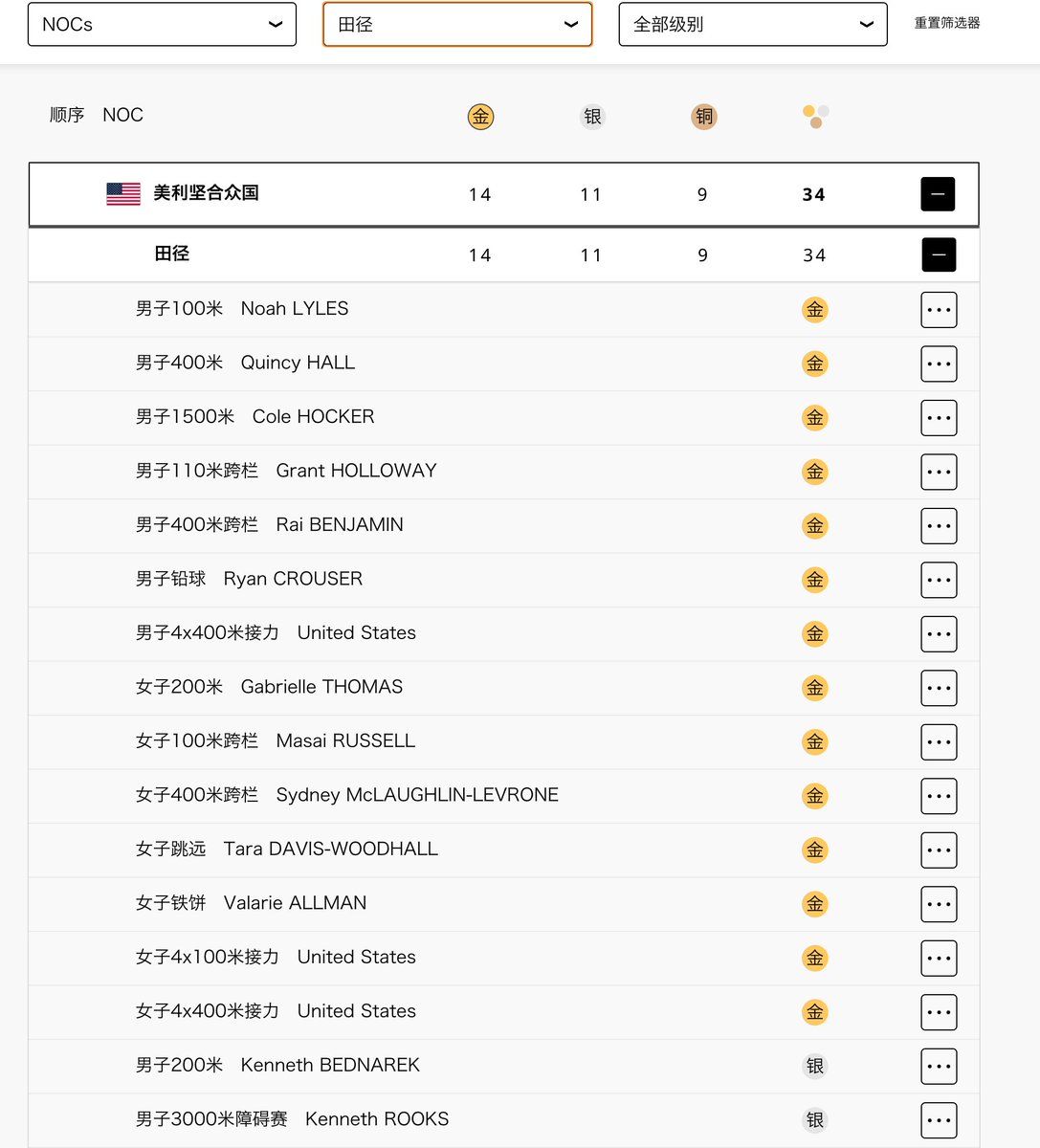Viewport: 1040px width, 1148px height.
Task: Collapse the 田径 sub-row
Action: (939, 254)
